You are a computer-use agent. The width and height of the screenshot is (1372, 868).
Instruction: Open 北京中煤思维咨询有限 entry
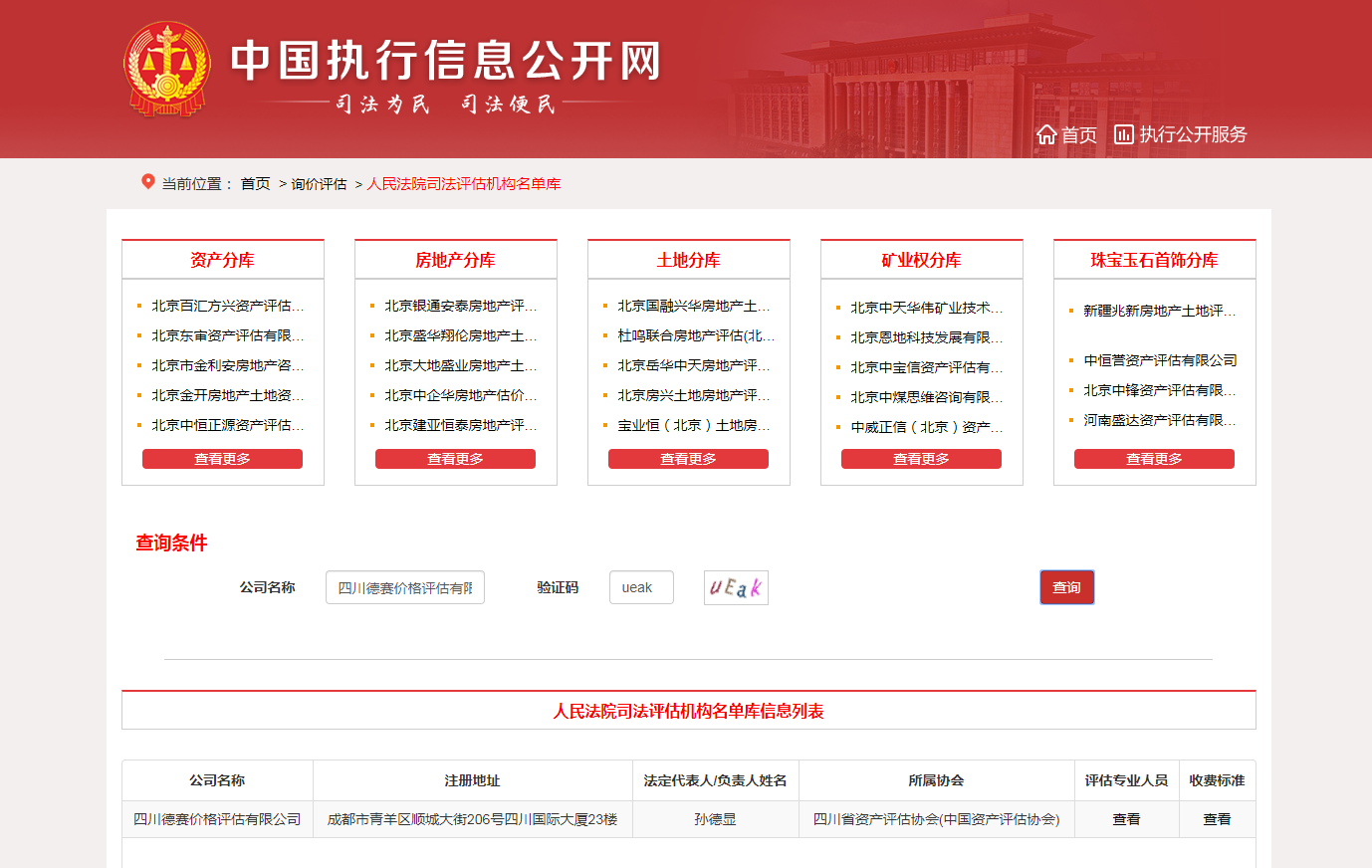927,397
